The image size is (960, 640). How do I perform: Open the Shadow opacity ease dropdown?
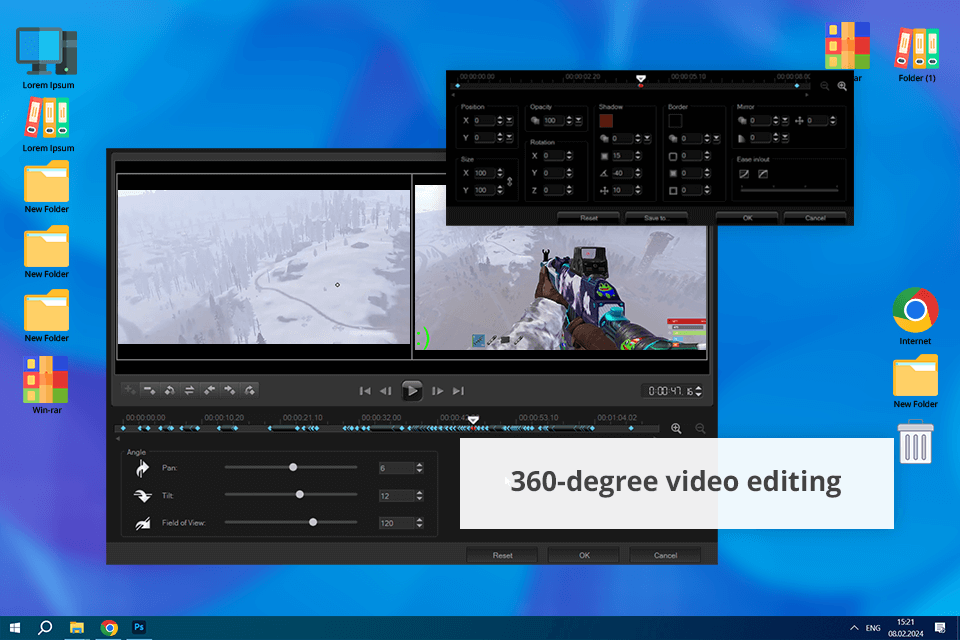point(647,138)
